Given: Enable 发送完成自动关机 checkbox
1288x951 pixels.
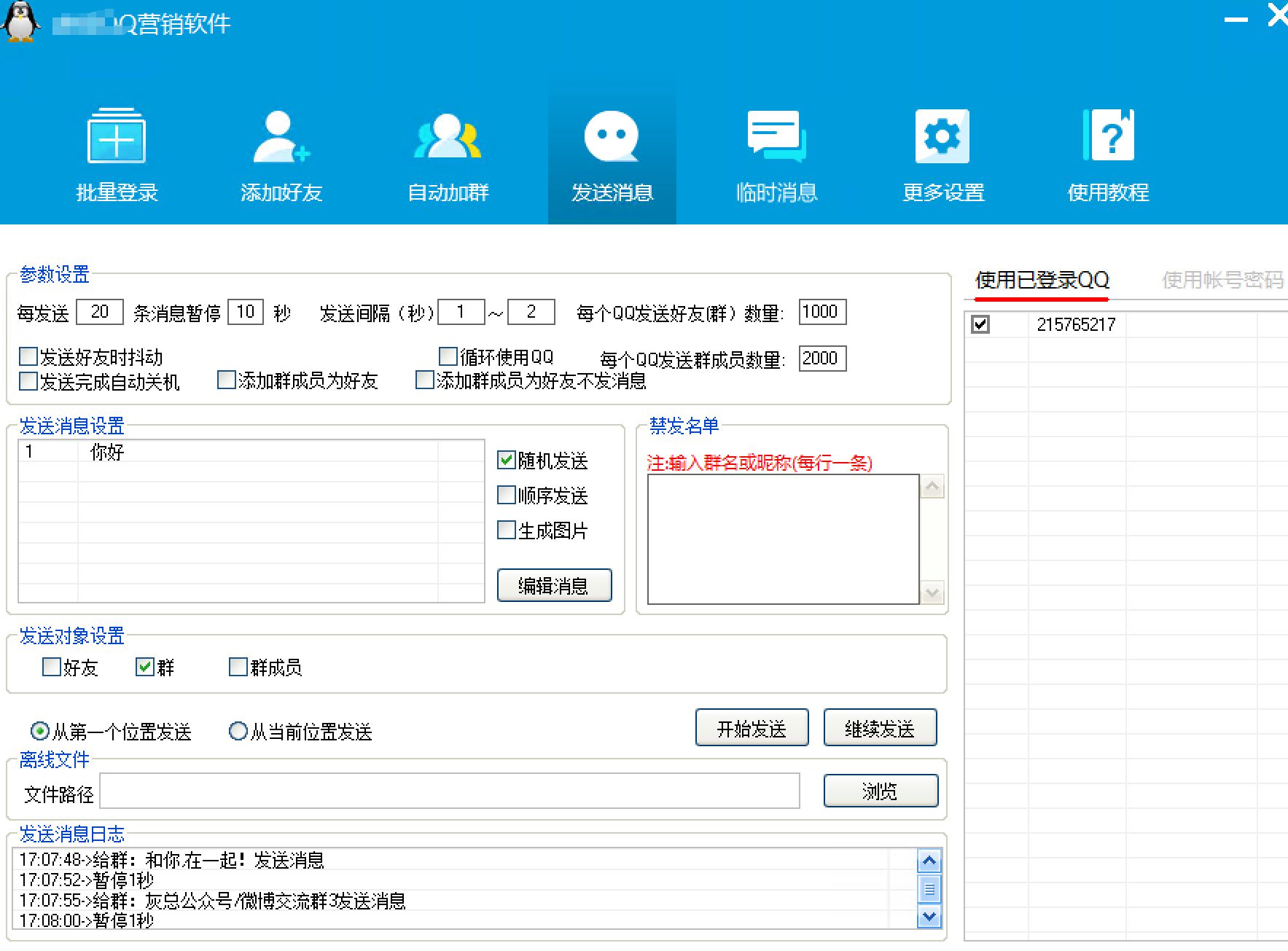Looking at the screenshot, I should (x=28, y=380).
